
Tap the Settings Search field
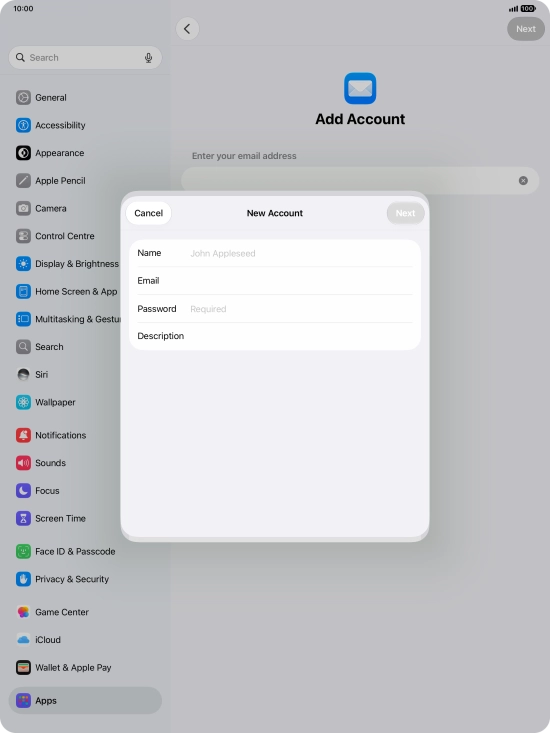tap(85, 57)
